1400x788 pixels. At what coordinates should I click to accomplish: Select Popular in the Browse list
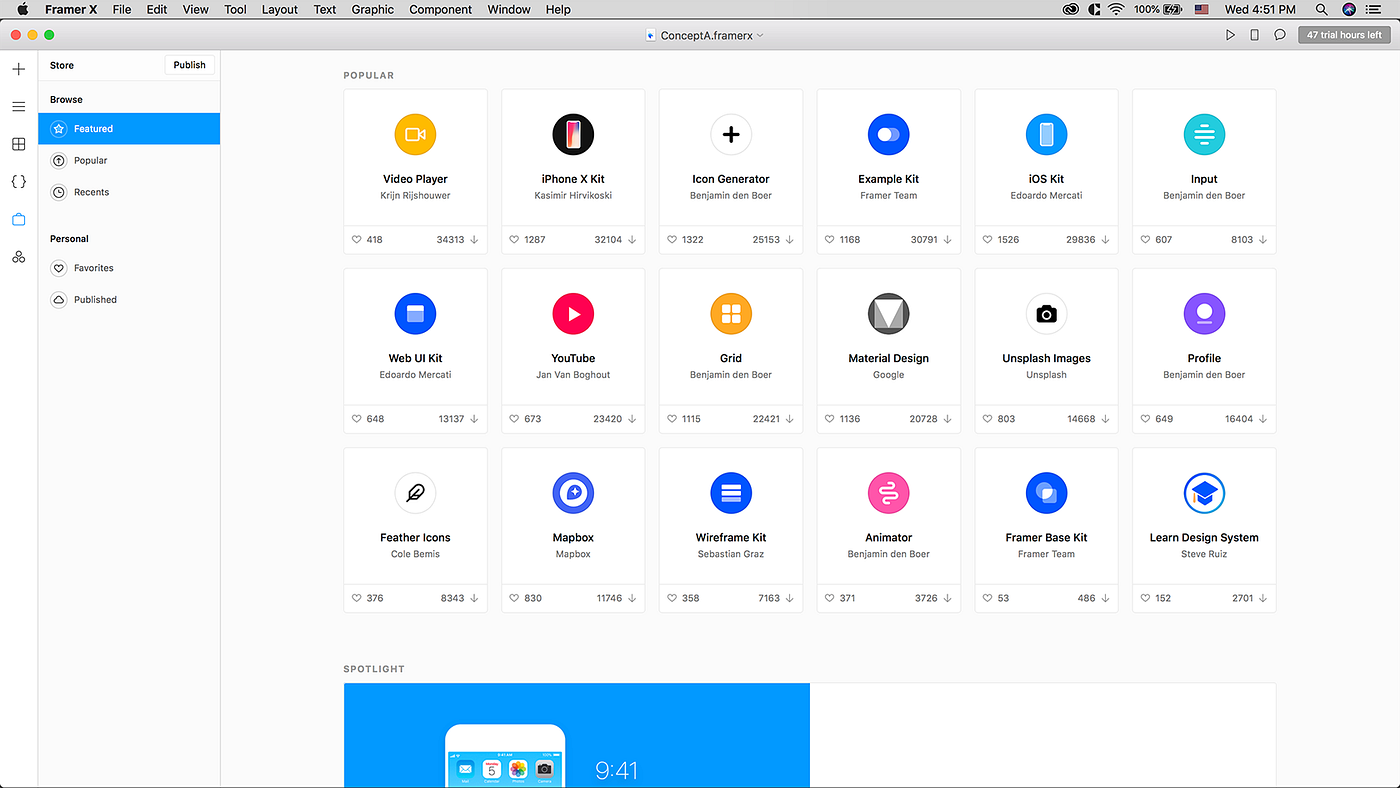(x=129, y=160)
